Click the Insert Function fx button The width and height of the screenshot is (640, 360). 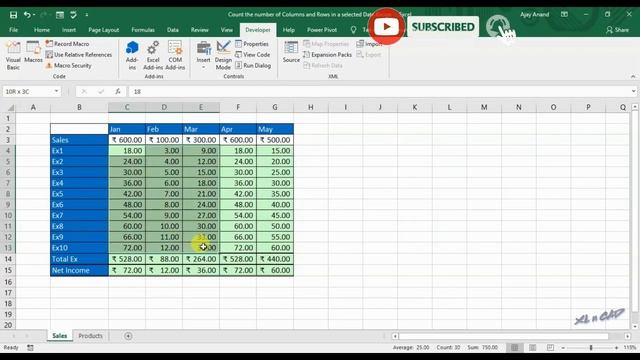pyautogui.click(x=118, y=91)
